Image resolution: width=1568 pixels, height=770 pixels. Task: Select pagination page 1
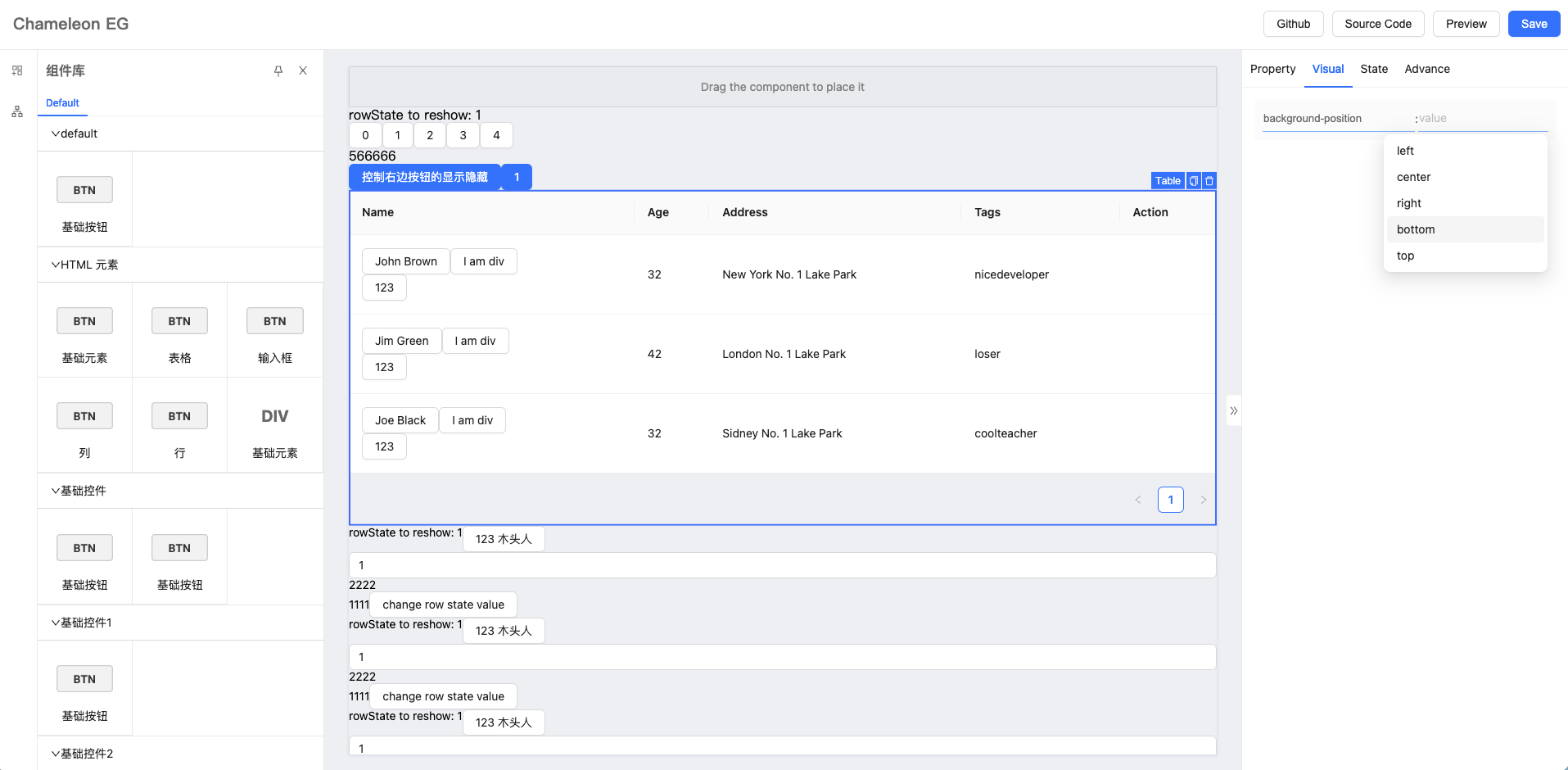[1171, 500]
